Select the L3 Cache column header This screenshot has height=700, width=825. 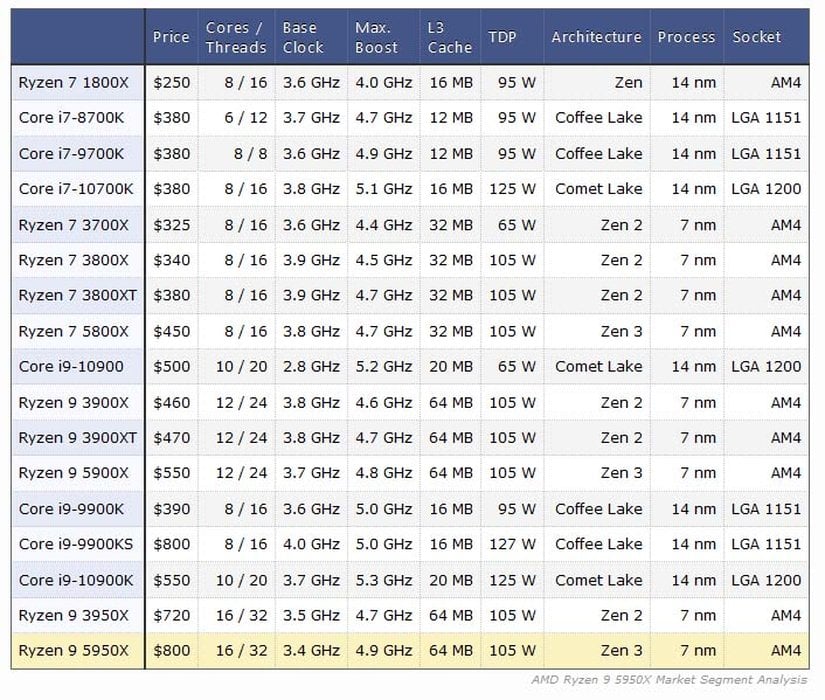click(x=449, y=37)
